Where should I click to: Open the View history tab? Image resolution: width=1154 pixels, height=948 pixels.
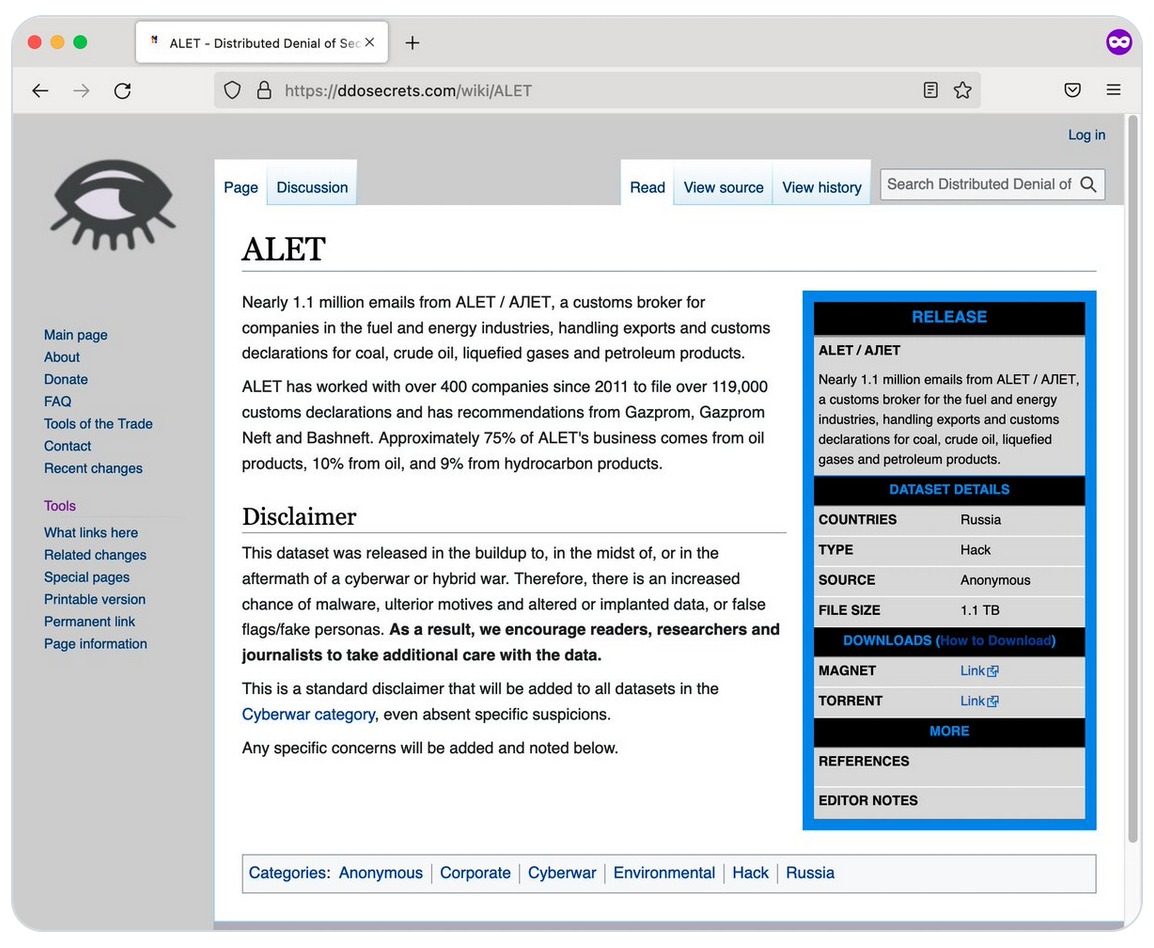pos(821,187)
